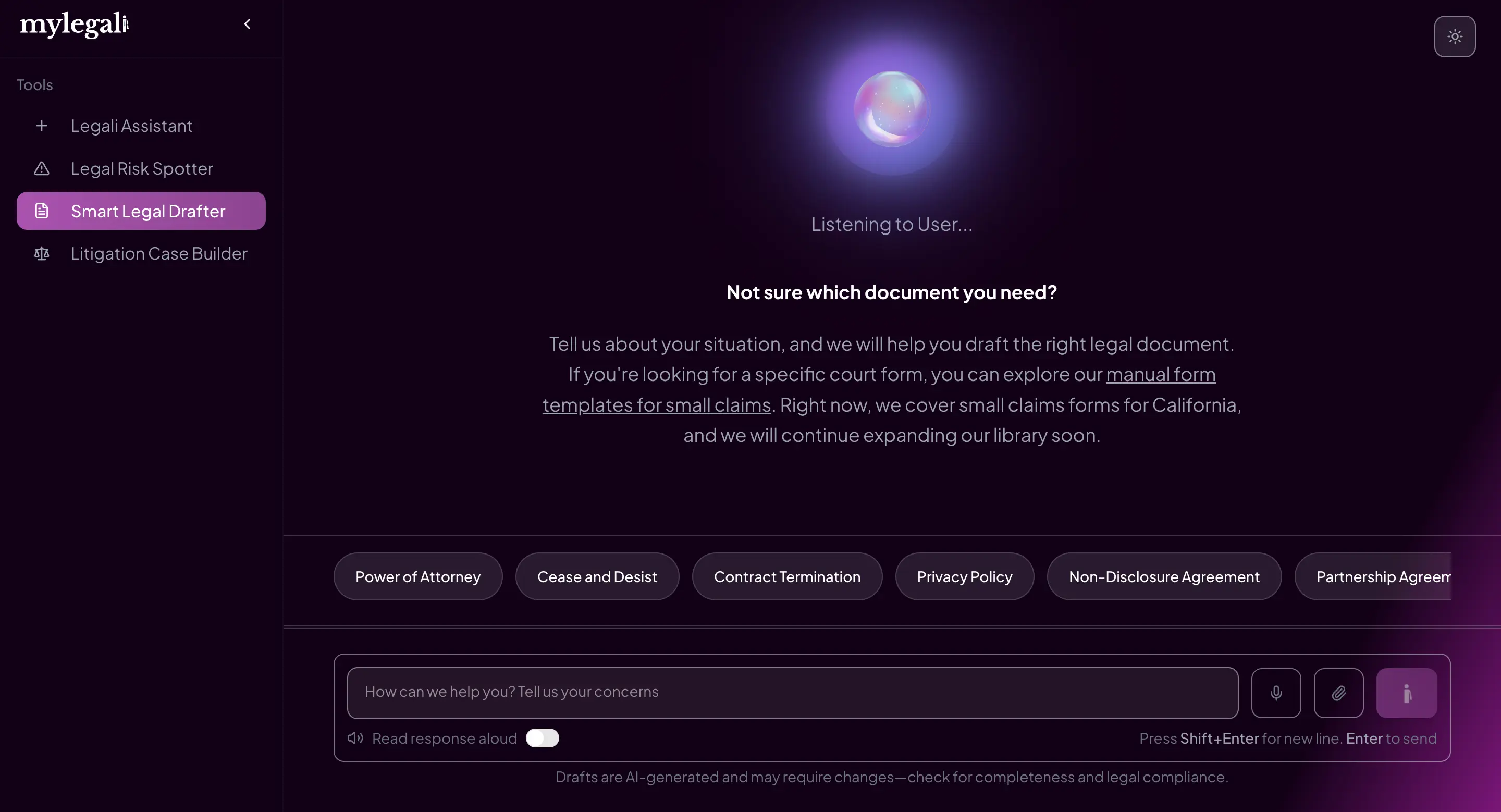The width and height of the screenshot is (1501, 812).
Task: Focus the 'How can we help you' text field
Action: (792, 693)
